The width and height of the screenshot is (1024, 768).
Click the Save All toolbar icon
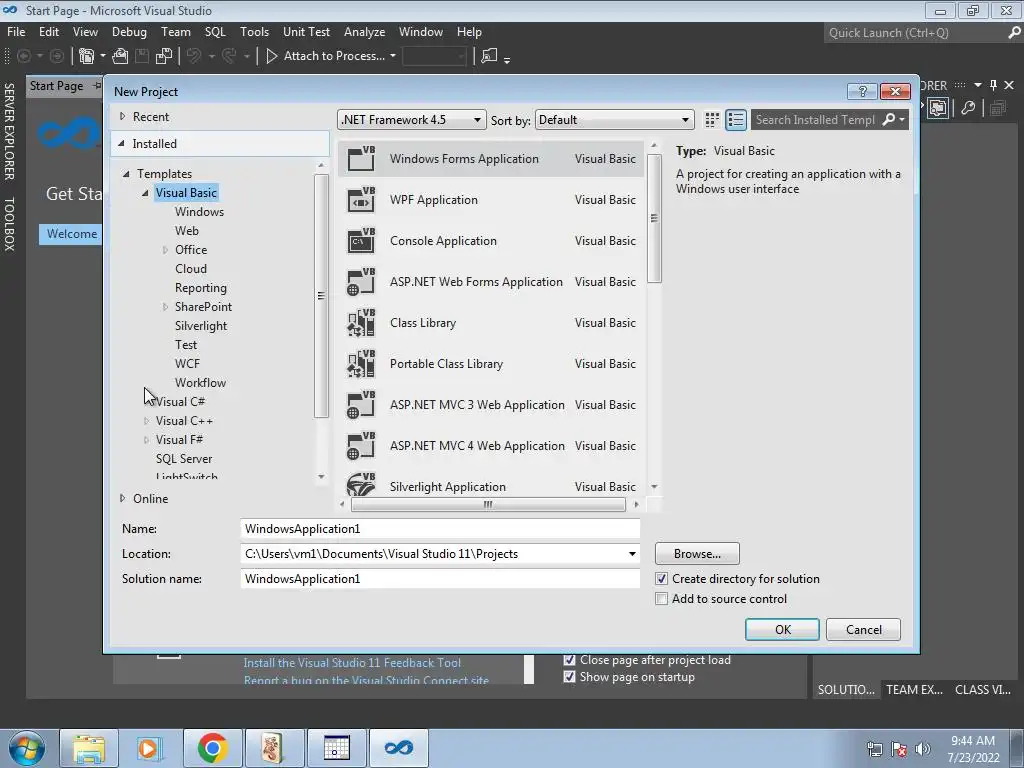[x=165, y=56]
